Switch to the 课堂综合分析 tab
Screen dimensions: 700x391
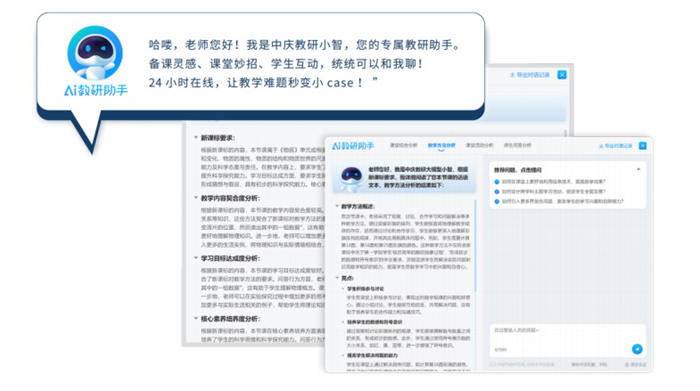point(403,146)
